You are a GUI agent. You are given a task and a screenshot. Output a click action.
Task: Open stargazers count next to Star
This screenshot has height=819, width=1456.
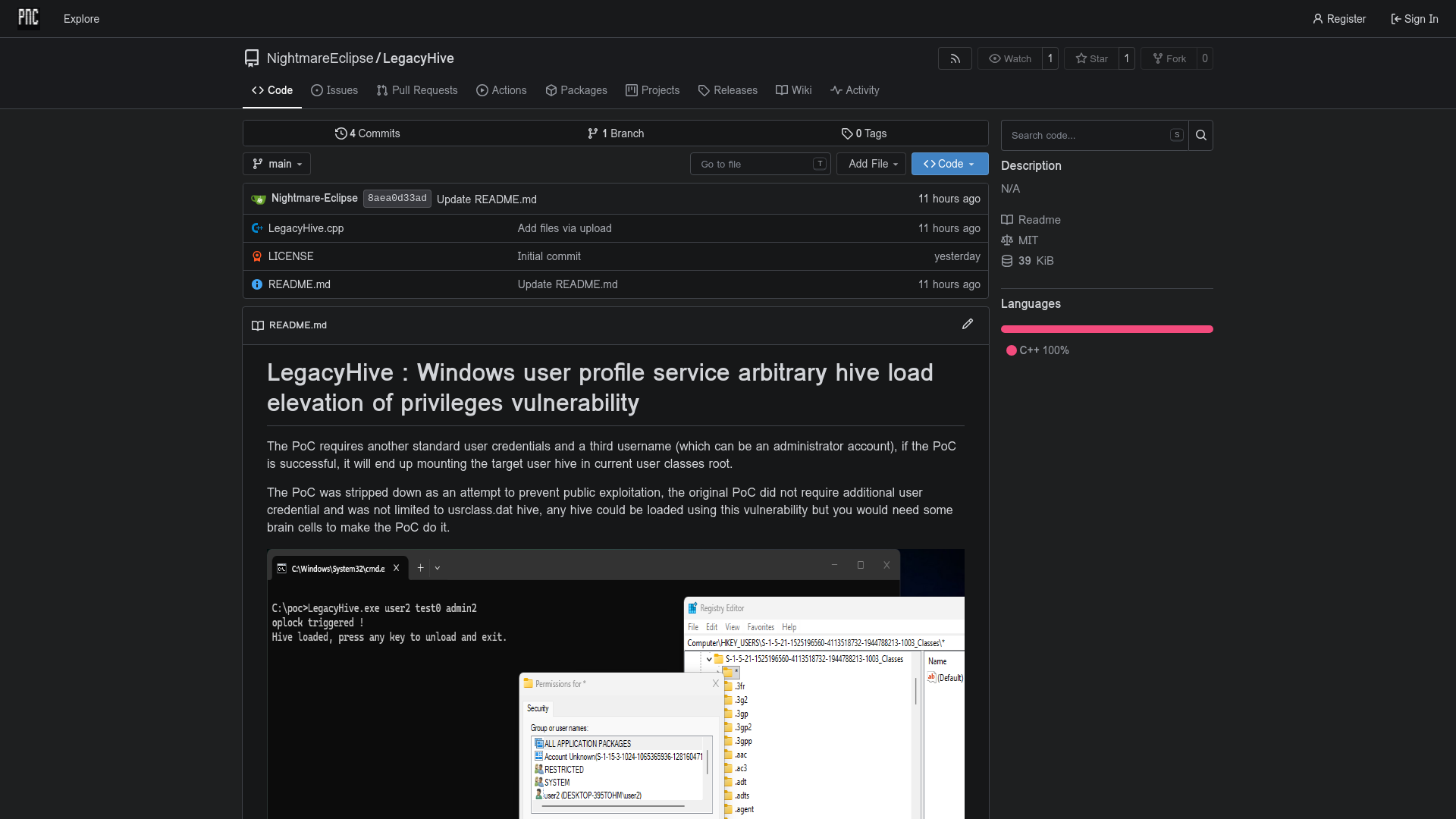[1127, 58]
